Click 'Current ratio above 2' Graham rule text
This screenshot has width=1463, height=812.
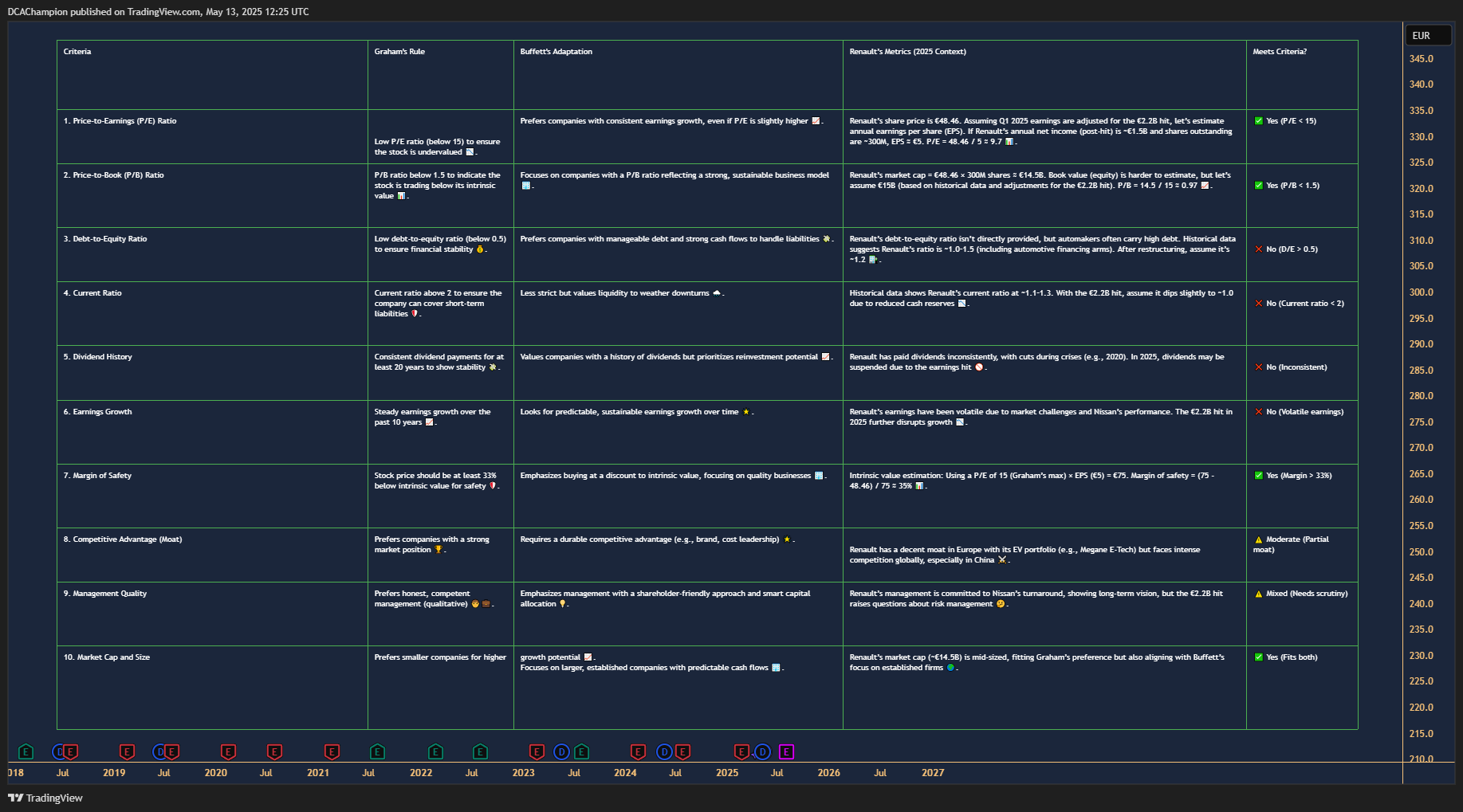439,304
